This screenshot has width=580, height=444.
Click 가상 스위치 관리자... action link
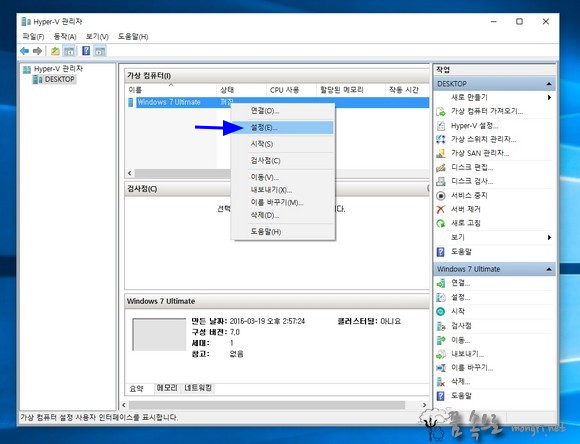[483, 139]
